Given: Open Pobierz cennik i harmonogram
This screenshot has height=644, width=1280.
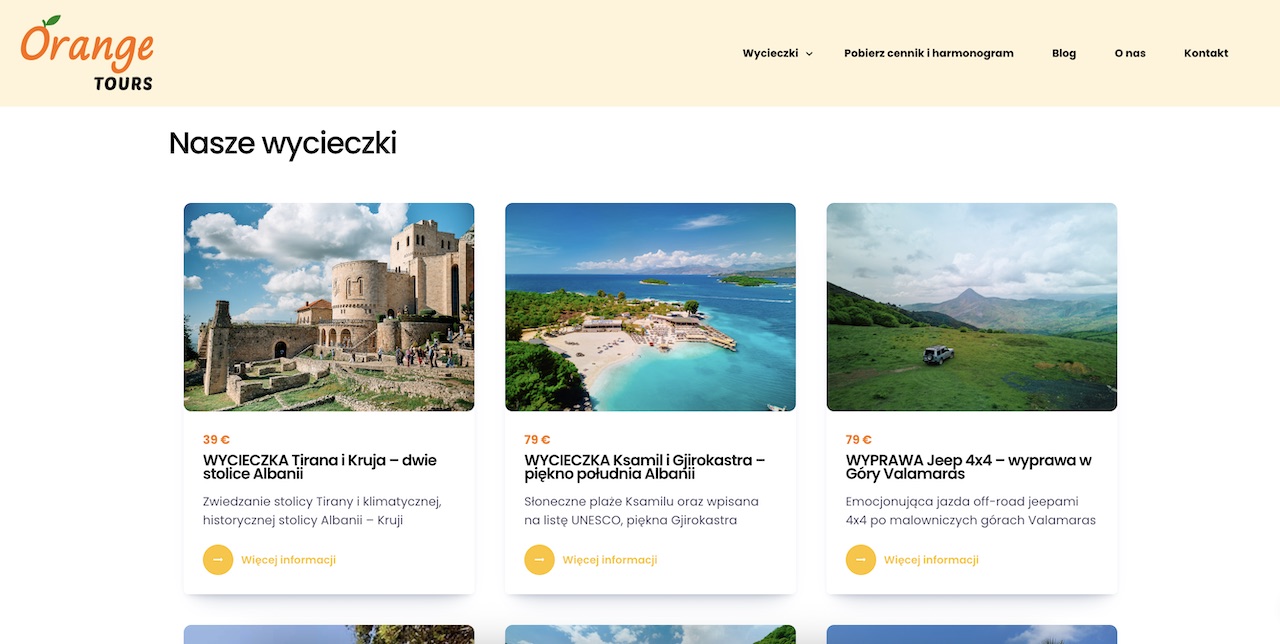Looking at the screenshot, I should pos(929,53).
